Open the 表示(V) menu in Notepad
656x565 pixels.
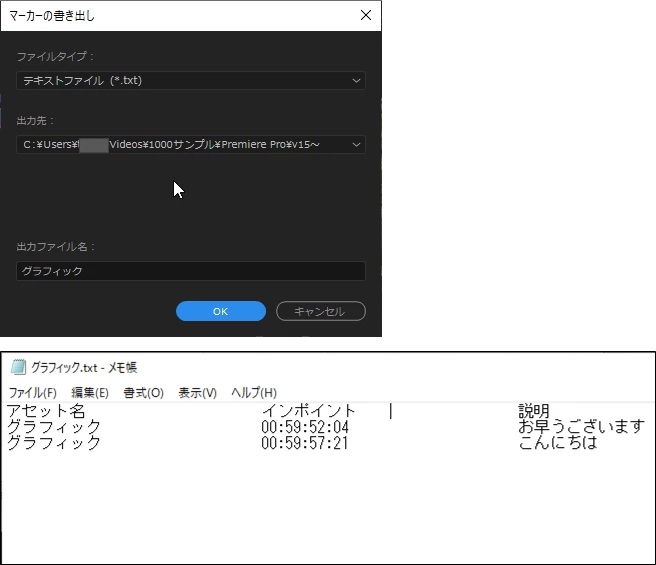click(197, 393)
